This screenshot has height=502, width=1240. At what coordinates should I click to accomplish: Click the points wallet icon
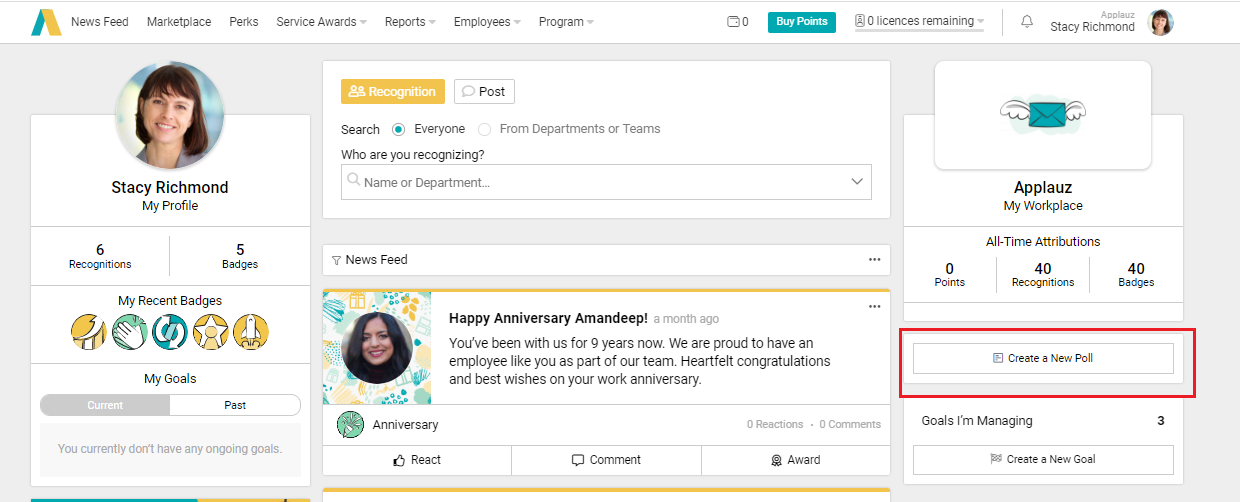pos(733,22)
